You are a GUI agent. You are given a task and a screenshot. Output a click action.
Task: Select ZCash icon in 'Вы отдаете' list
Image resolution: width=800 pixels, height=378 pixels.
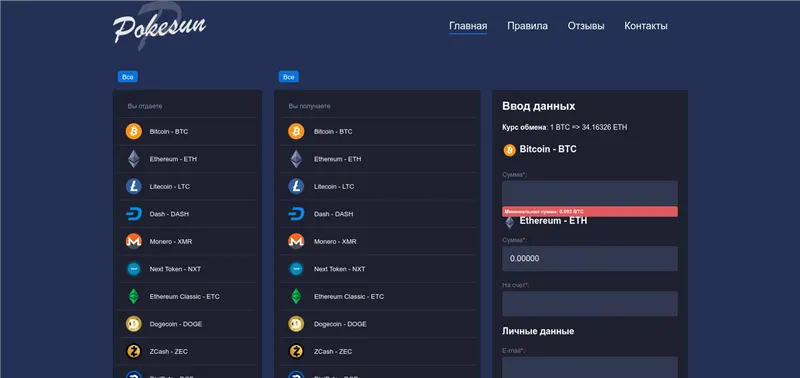[x=134, y=351]
